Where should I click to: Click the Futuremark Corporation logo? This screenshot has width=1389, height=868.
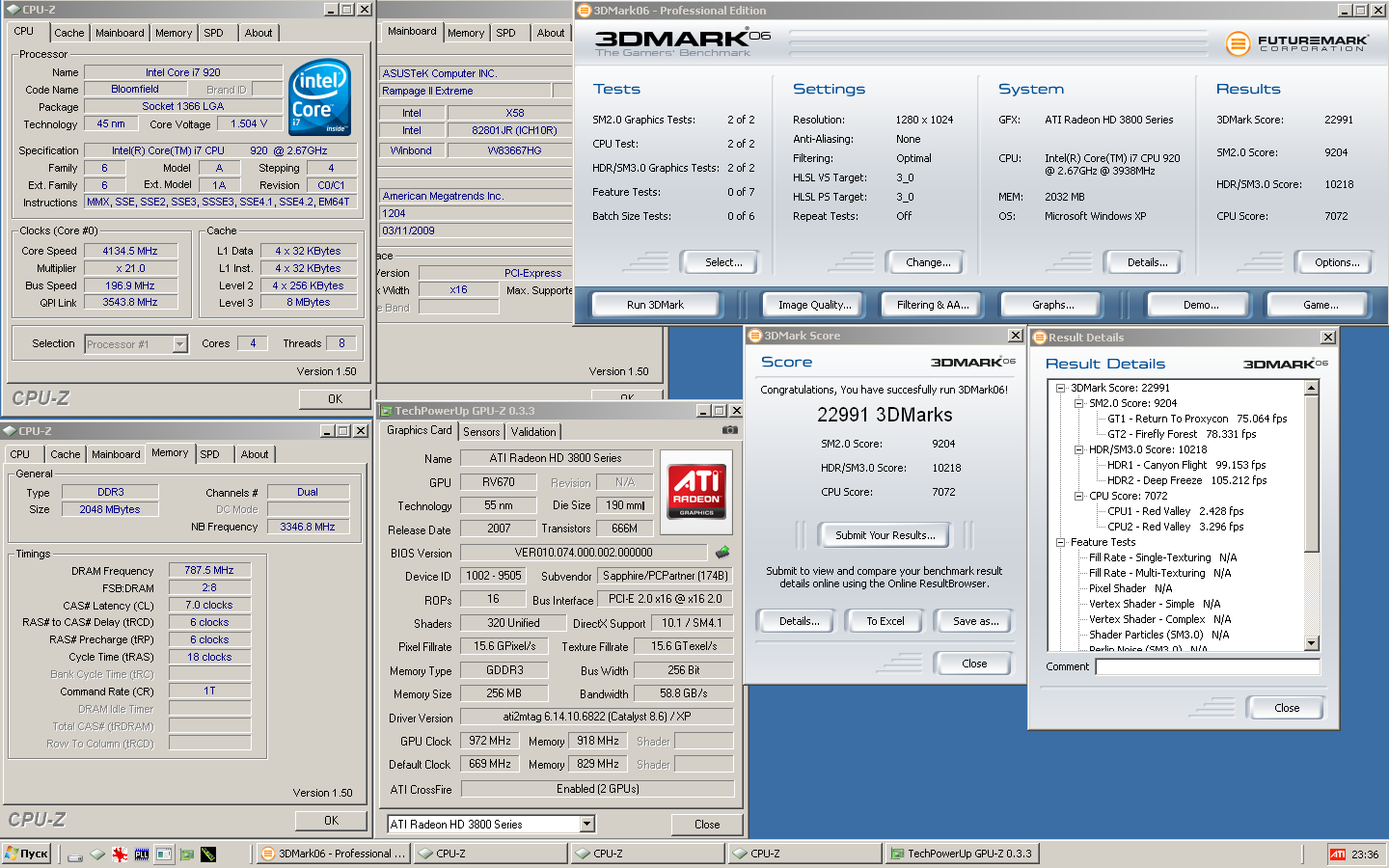(1296, 43)
